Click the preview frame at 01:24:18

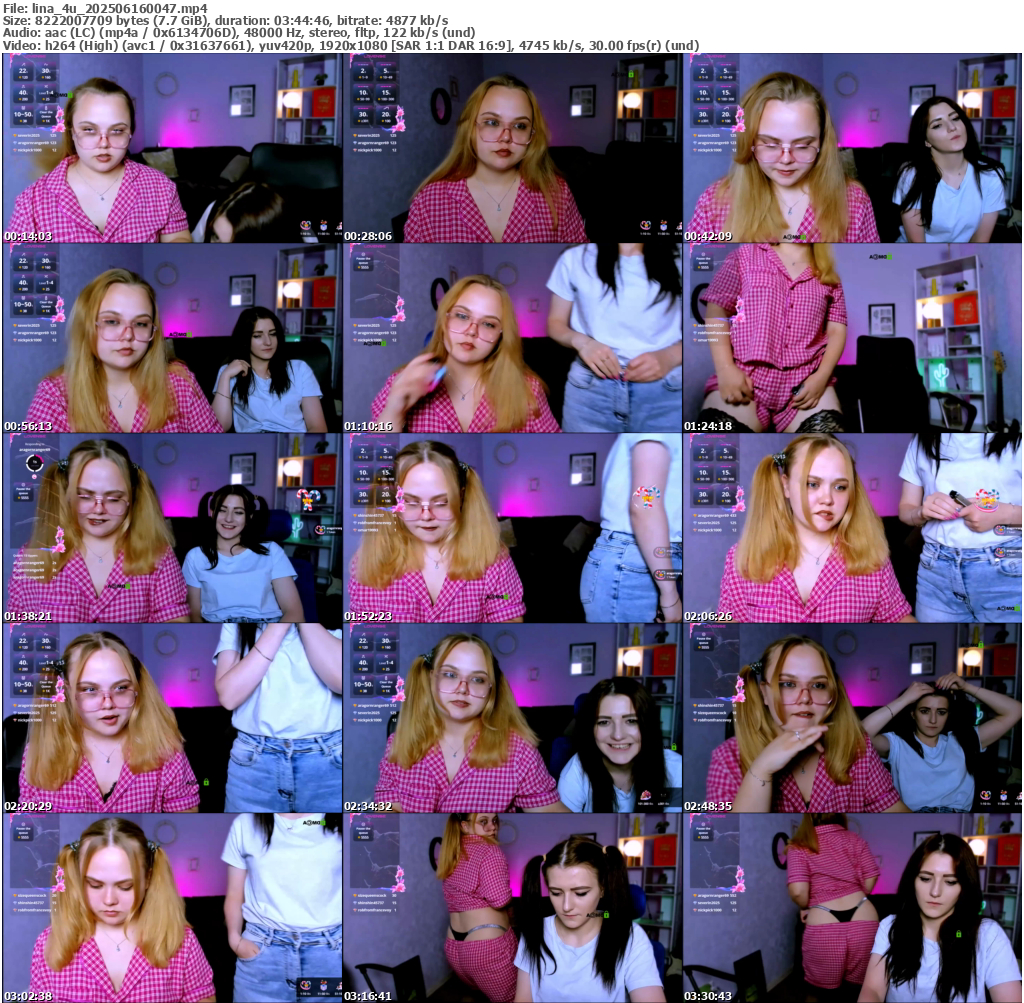point(852,338)
